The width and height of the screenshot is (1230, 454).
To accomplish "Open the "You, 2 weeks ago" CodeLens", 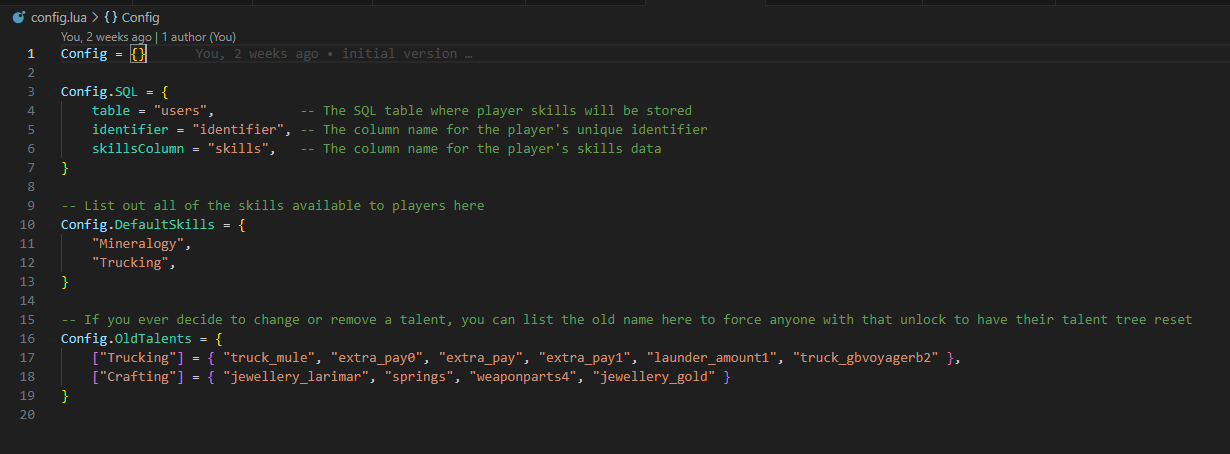I will 106,37.
